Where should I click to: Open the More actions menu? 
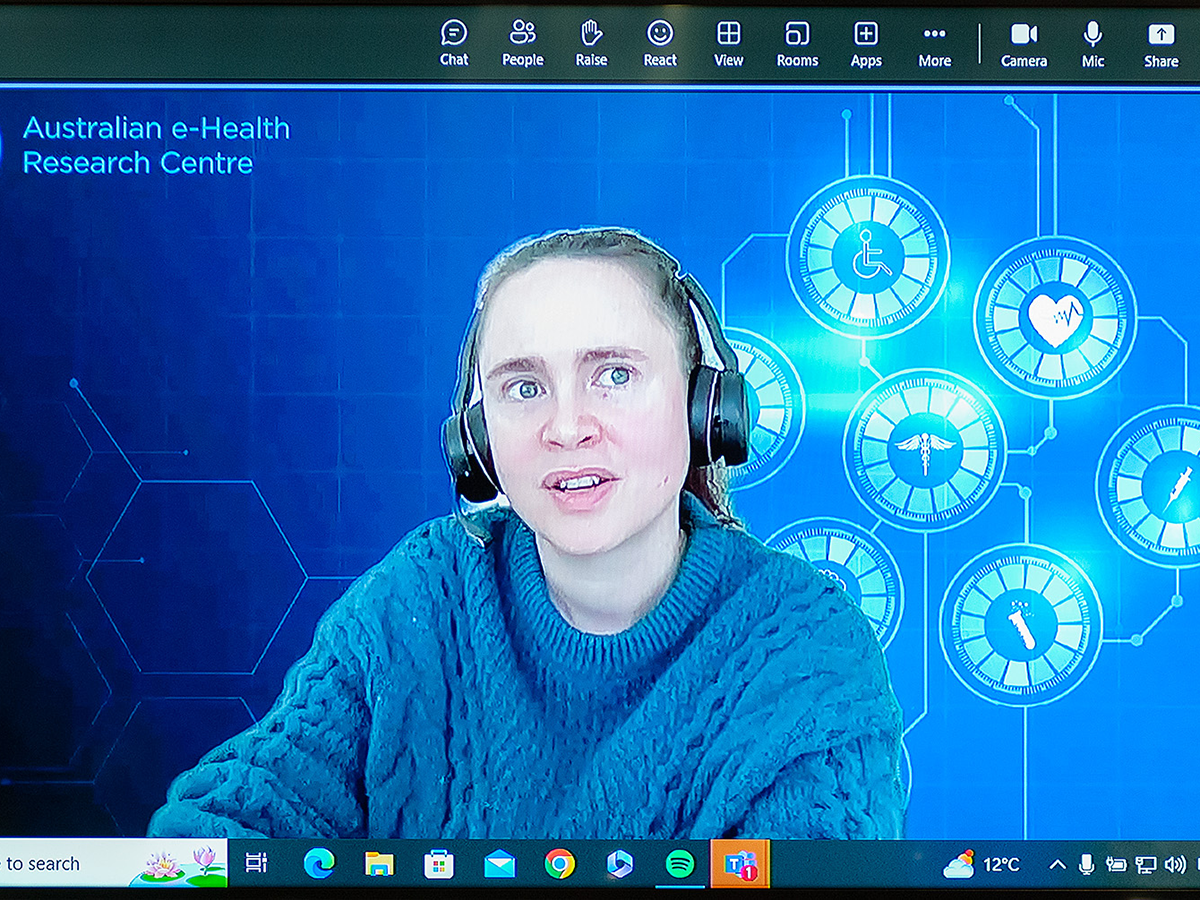pyautogui.click(x=935, y=44)
